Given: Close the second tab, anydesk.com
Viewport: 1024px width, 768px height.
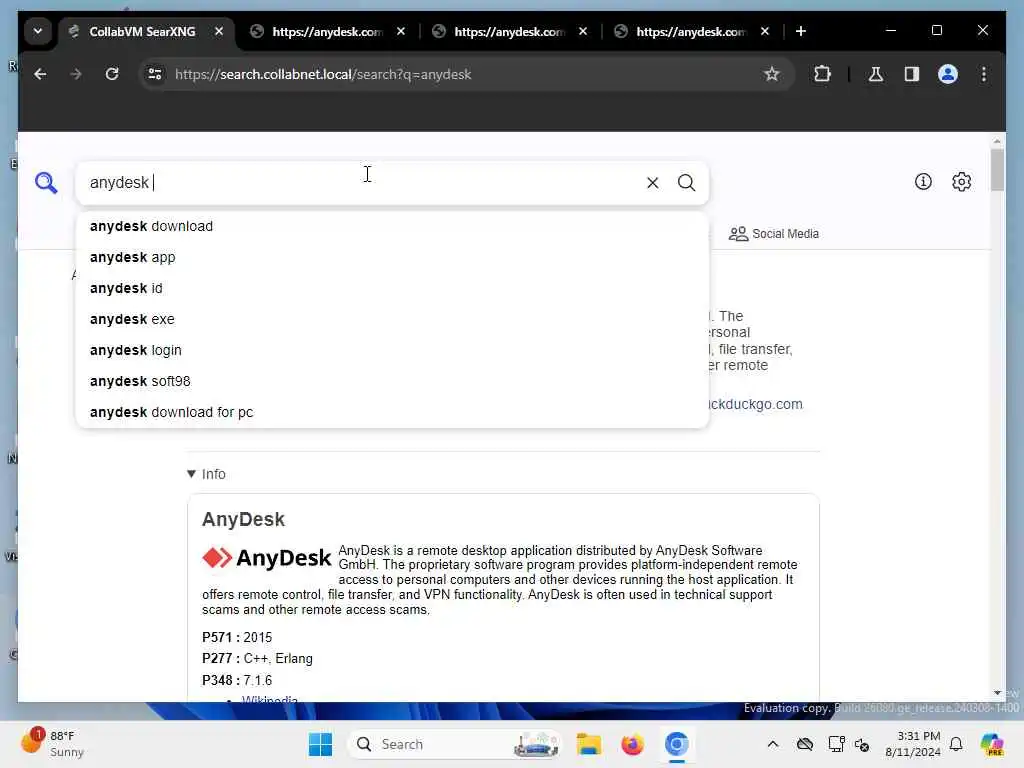Looking at the screenshot, I should click(401, 31).
